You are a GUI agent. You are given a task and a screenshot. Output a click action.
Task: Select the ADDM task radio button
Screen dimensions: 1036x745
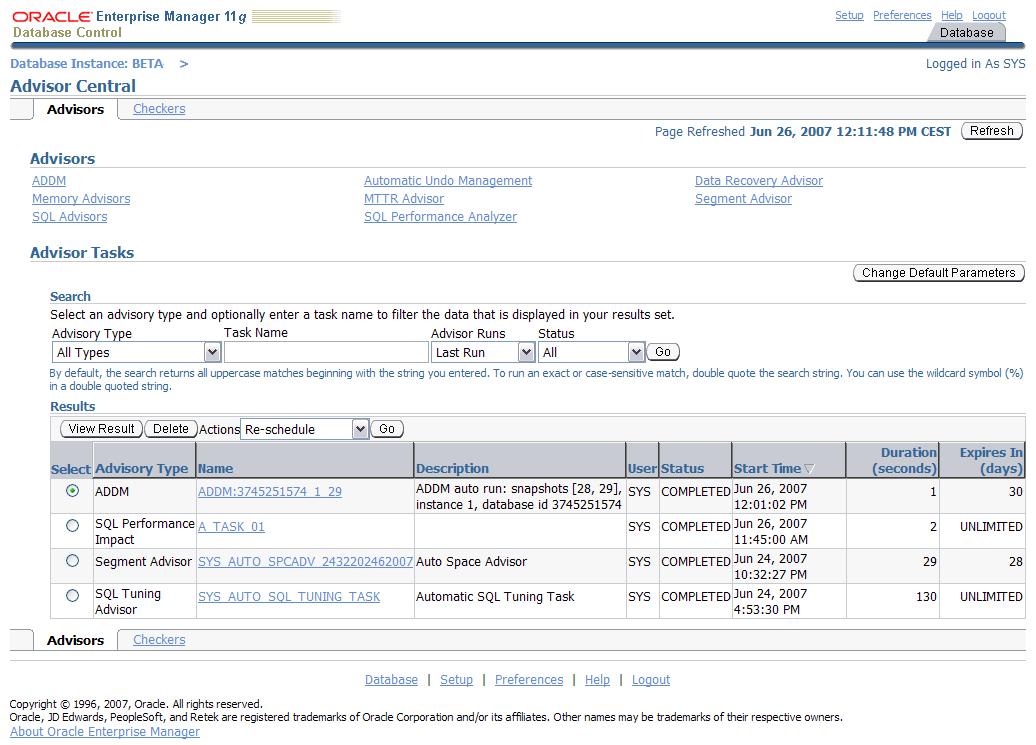coord(72,491)
